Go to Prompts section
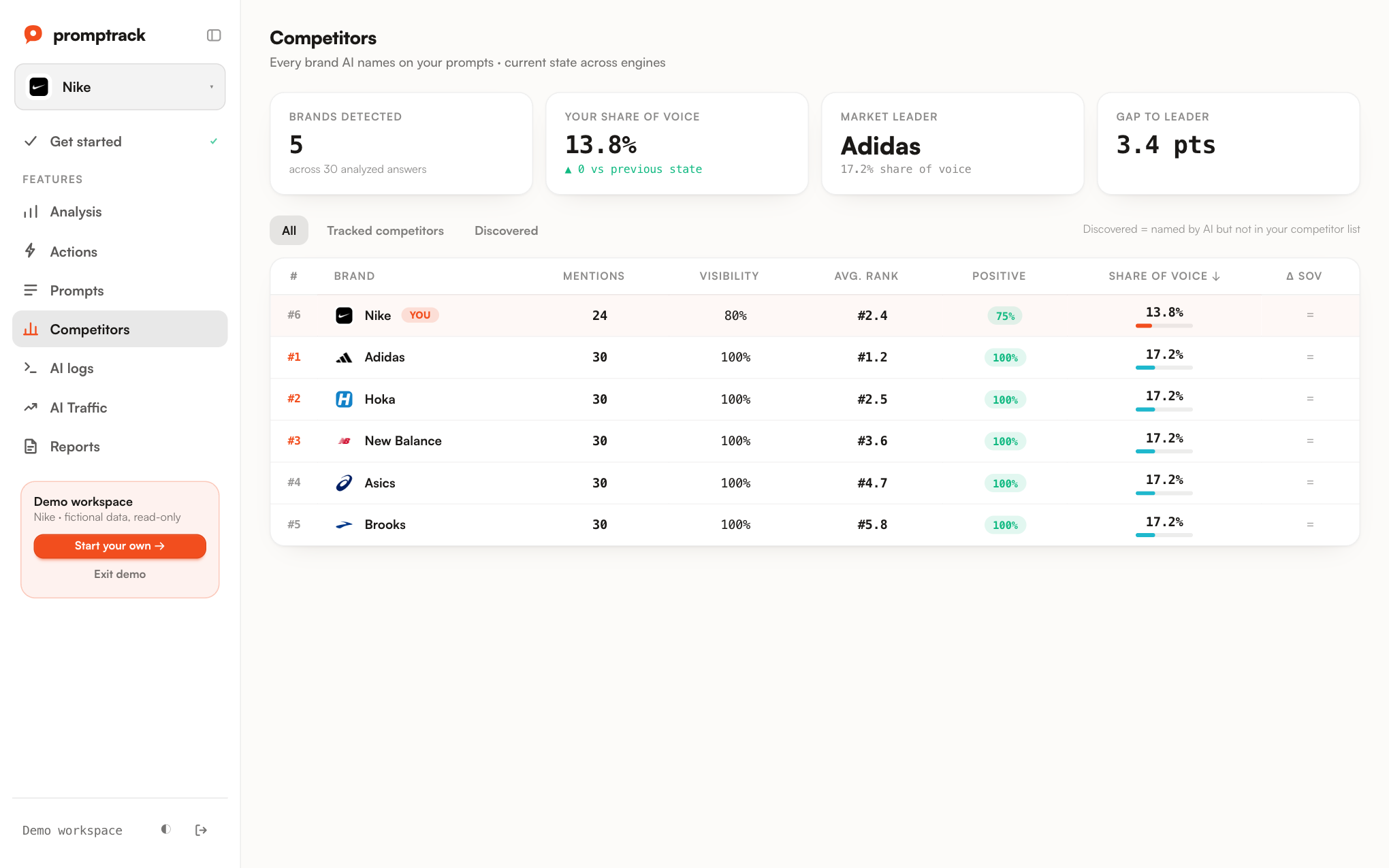Image resolution: width=1389 pixels, height=868 pixels. 120,291
